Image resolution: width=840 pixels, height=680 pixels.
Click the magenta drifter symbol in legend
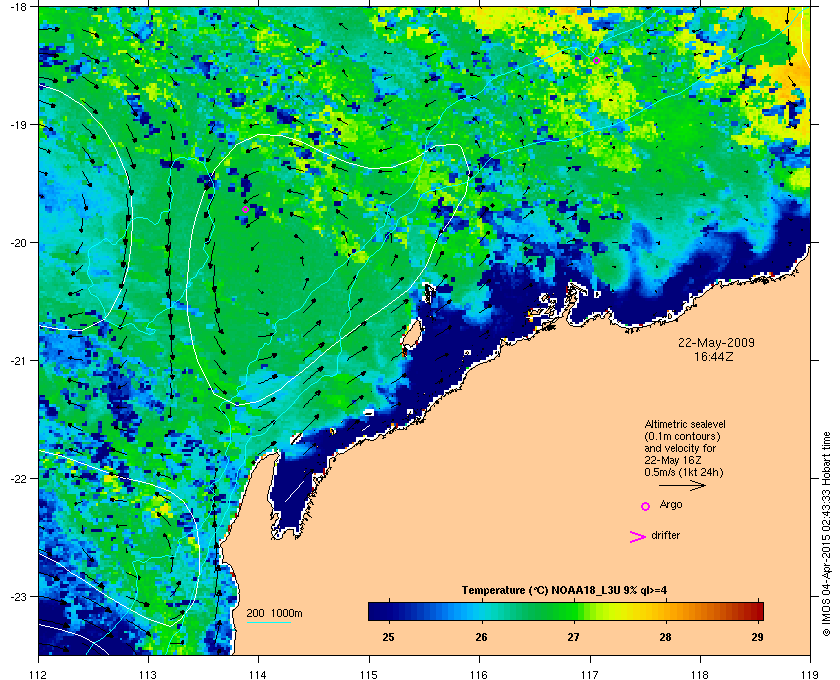[x=638, y=537]
